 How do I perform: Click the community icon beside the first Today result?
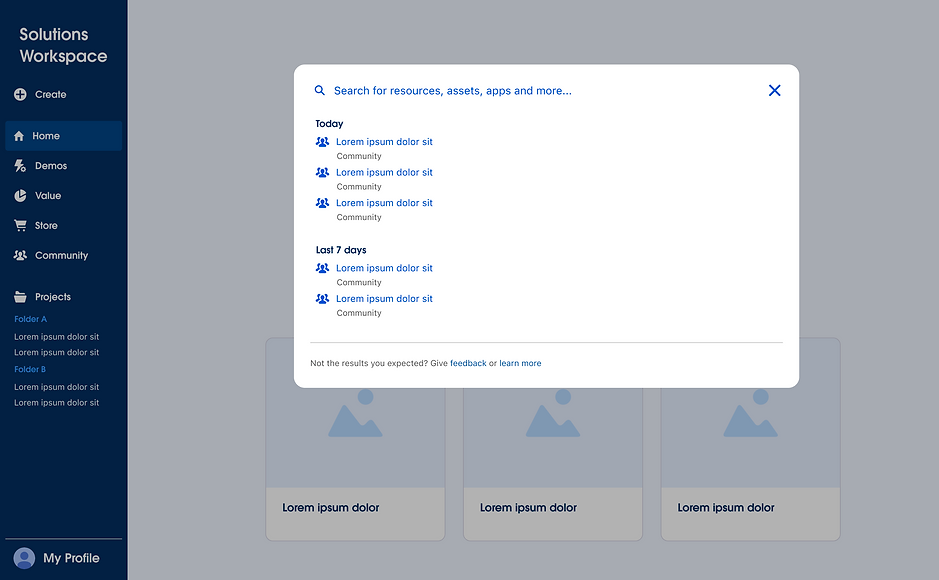[x=322, y=141]
